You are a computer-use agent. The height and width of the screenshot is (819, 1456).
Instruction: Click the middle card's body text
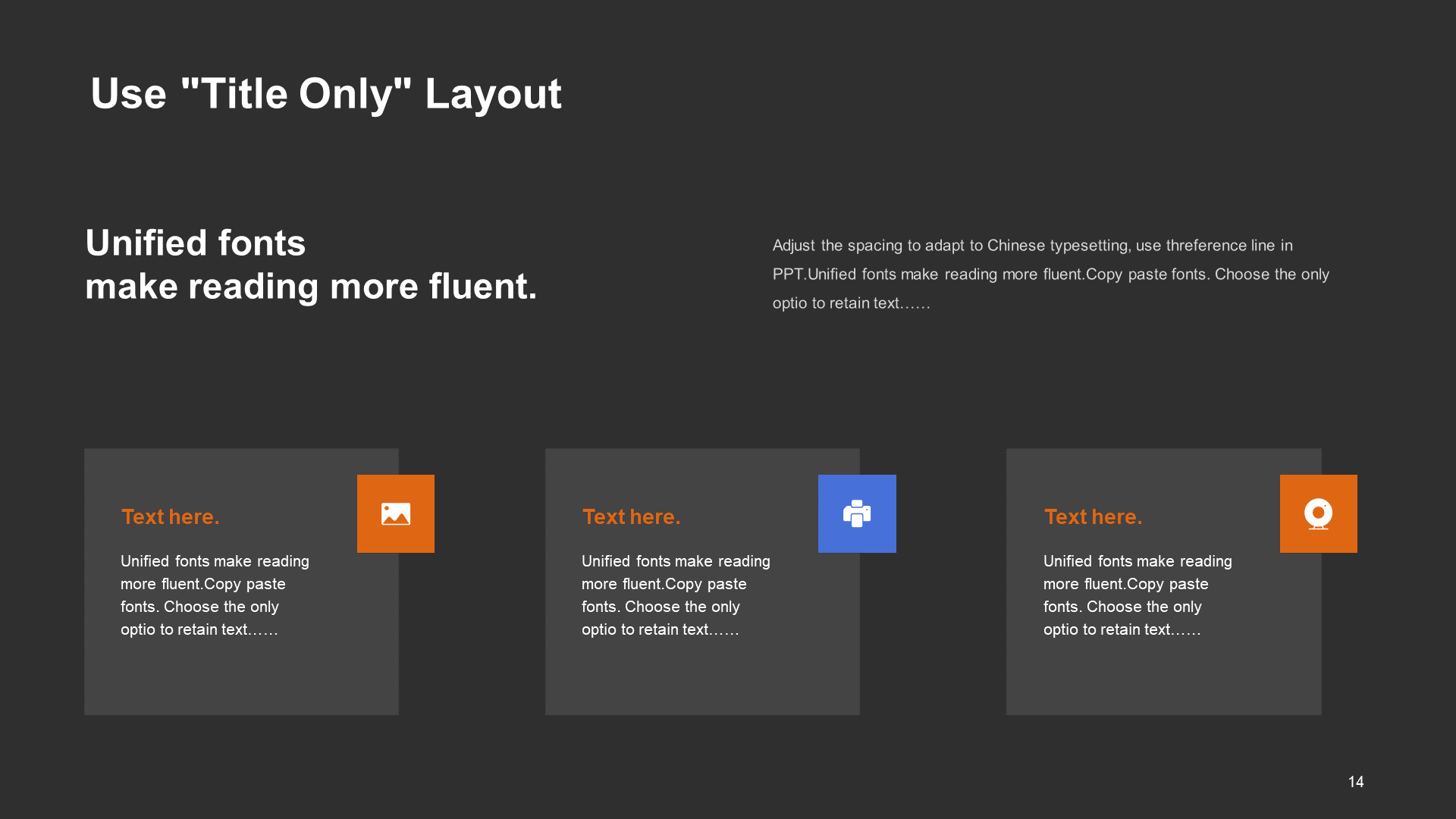pyautogui.click(x=676, y=595)
